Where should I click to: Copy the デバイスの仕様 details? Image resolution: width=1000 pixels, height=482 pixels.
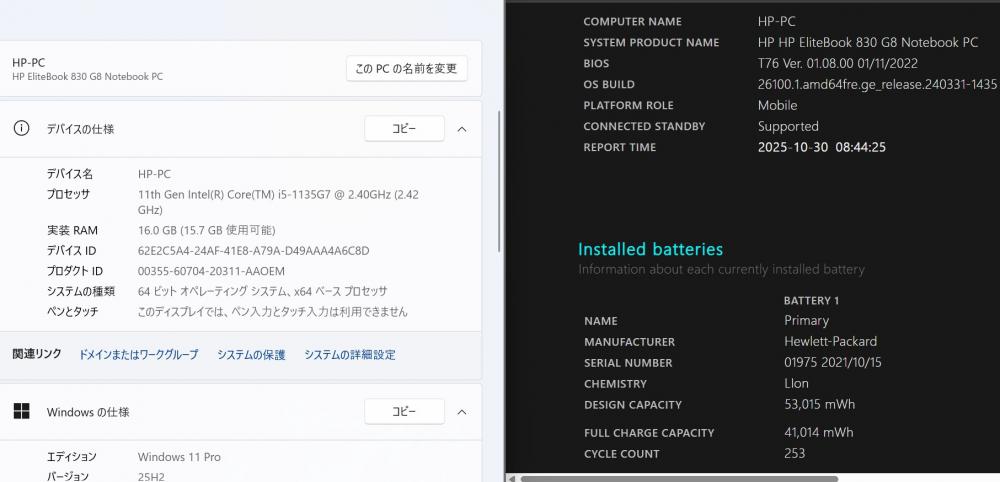coord(403,129)
